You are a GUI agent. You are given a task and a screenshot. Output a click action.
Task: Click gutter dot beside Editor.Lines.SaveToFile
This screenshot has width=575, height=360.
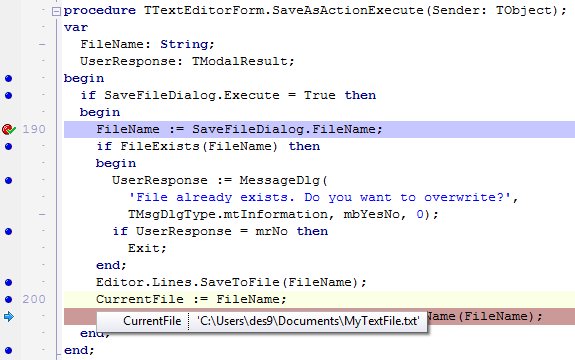pyautogui.click(x=8, y=282)
